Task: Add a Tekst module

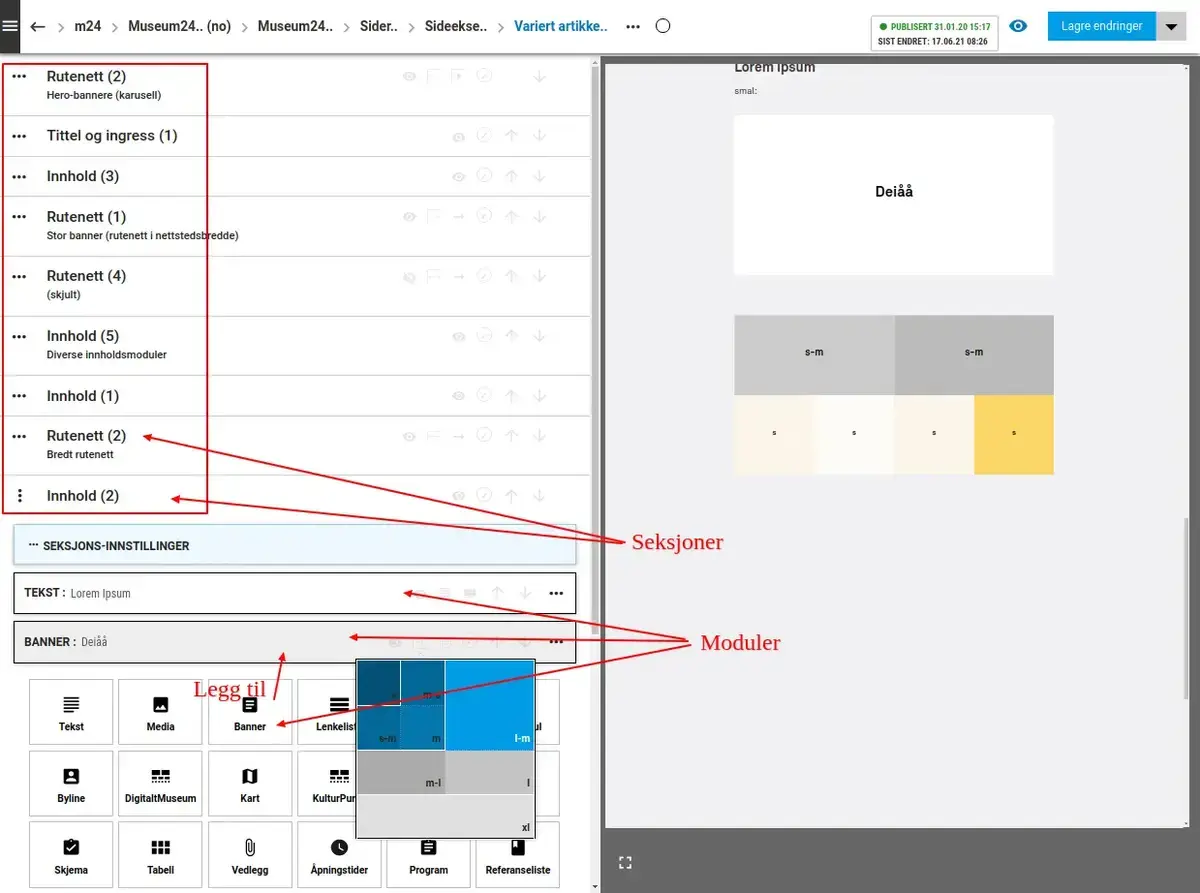Action: [71, 713]
